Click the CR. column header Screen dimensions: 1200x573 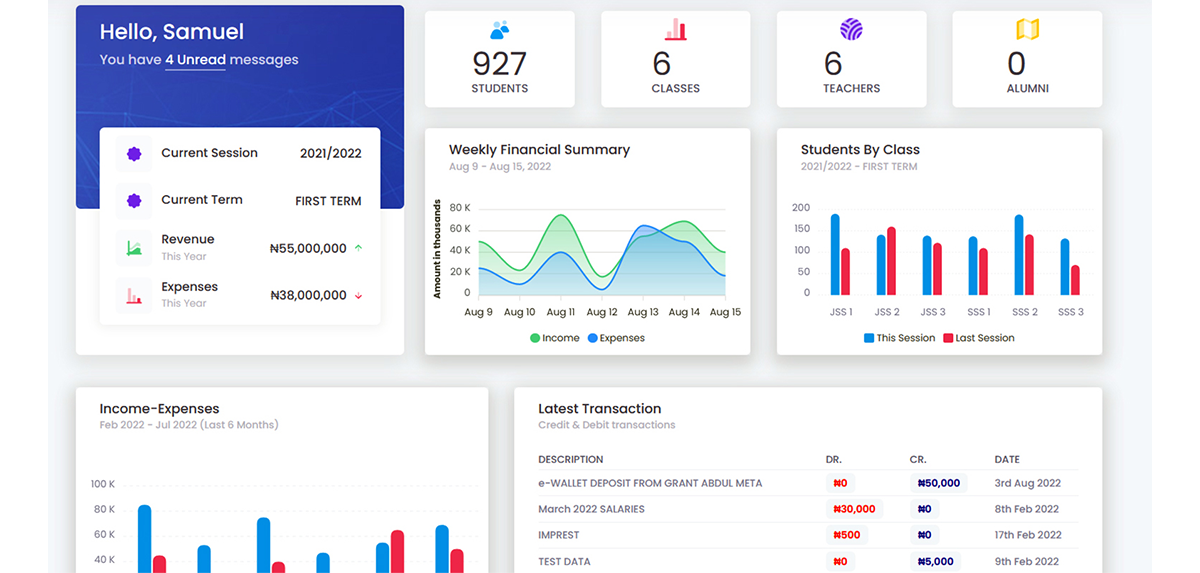pyautogui.click(x=918, y=460)
